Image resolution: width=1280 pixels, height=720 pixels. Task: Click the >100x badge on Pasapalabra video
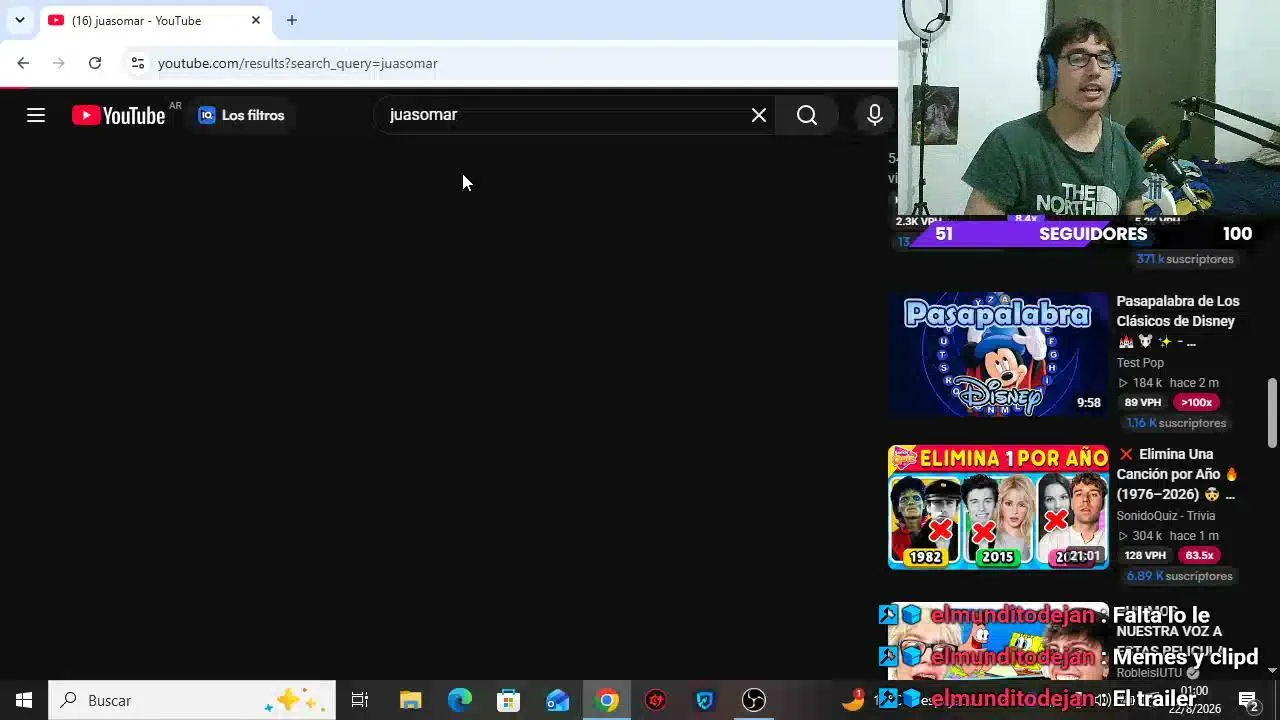click(x=1196, y=402)
